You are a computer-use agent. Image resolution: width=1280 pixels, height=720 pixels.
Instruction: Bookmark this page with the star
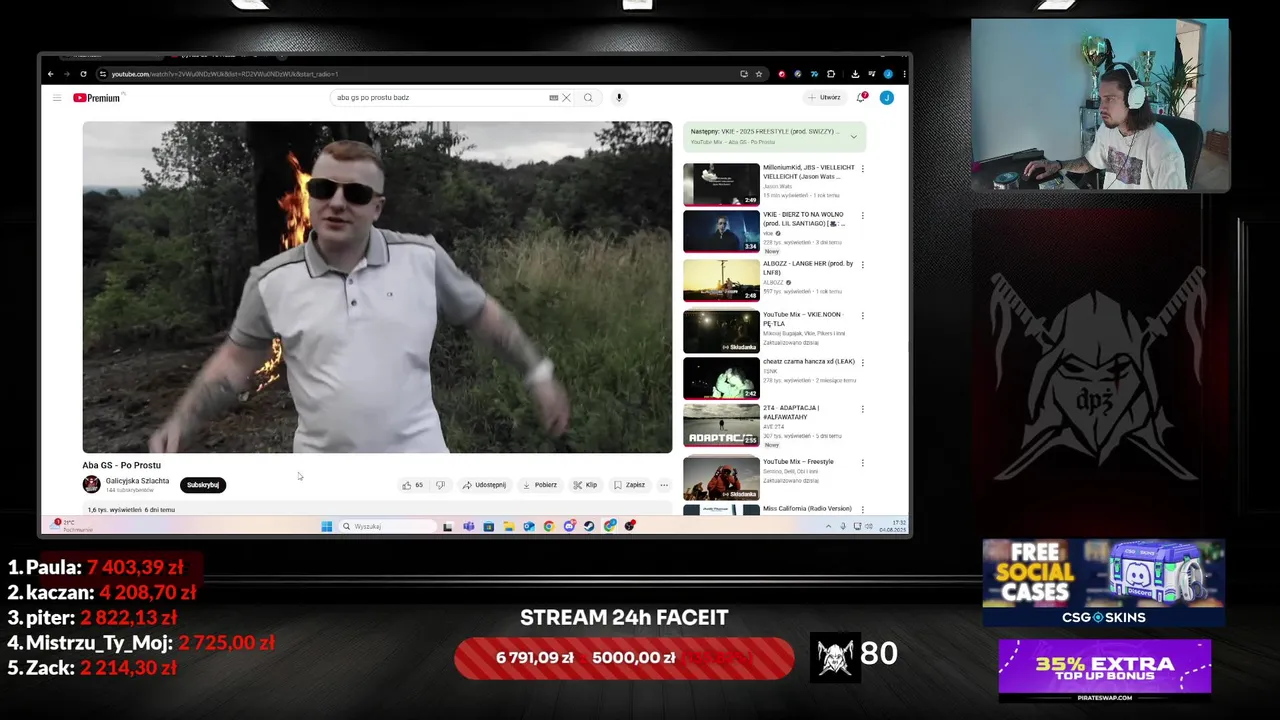click(759, 74)
